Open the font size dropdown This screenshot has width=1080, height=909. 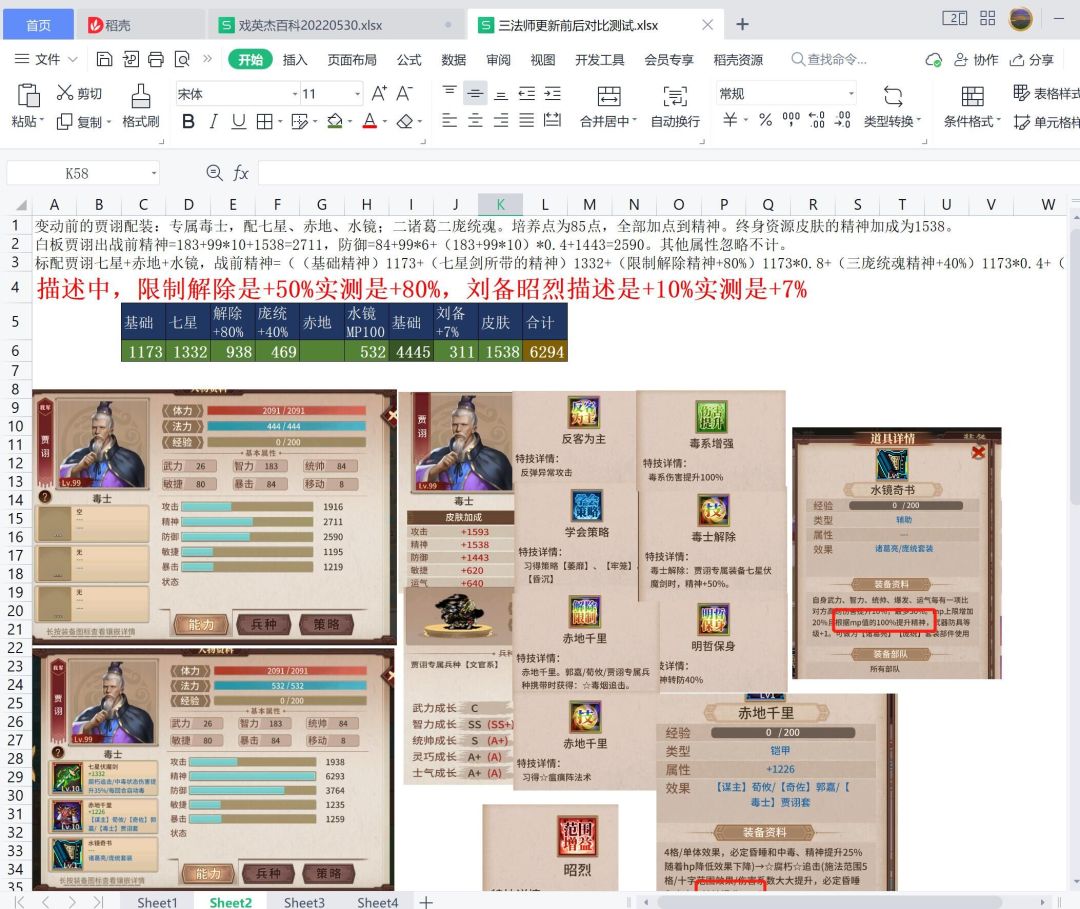pyautogui.click(x=357, y=94)
